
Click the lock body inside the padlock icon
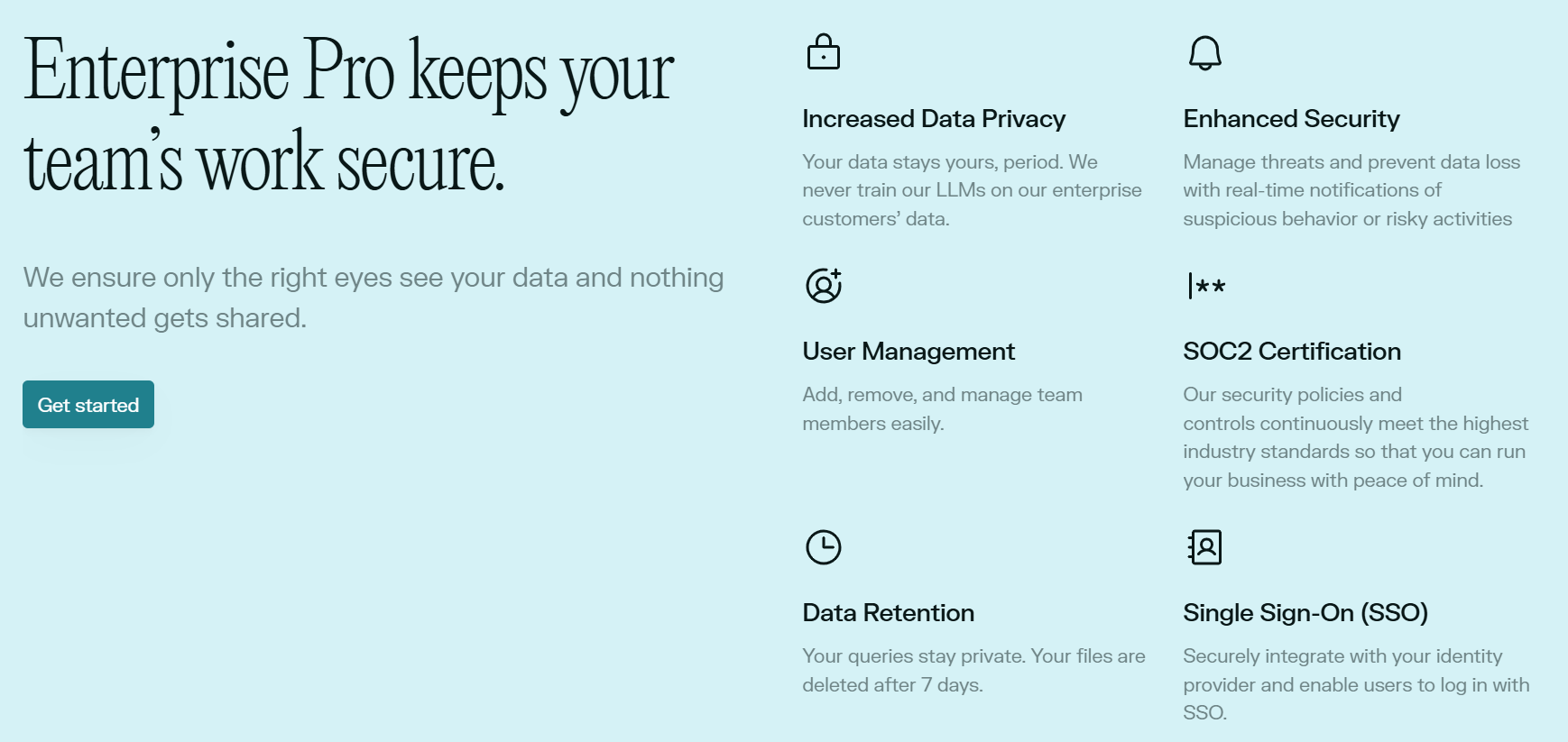(824, 59)
